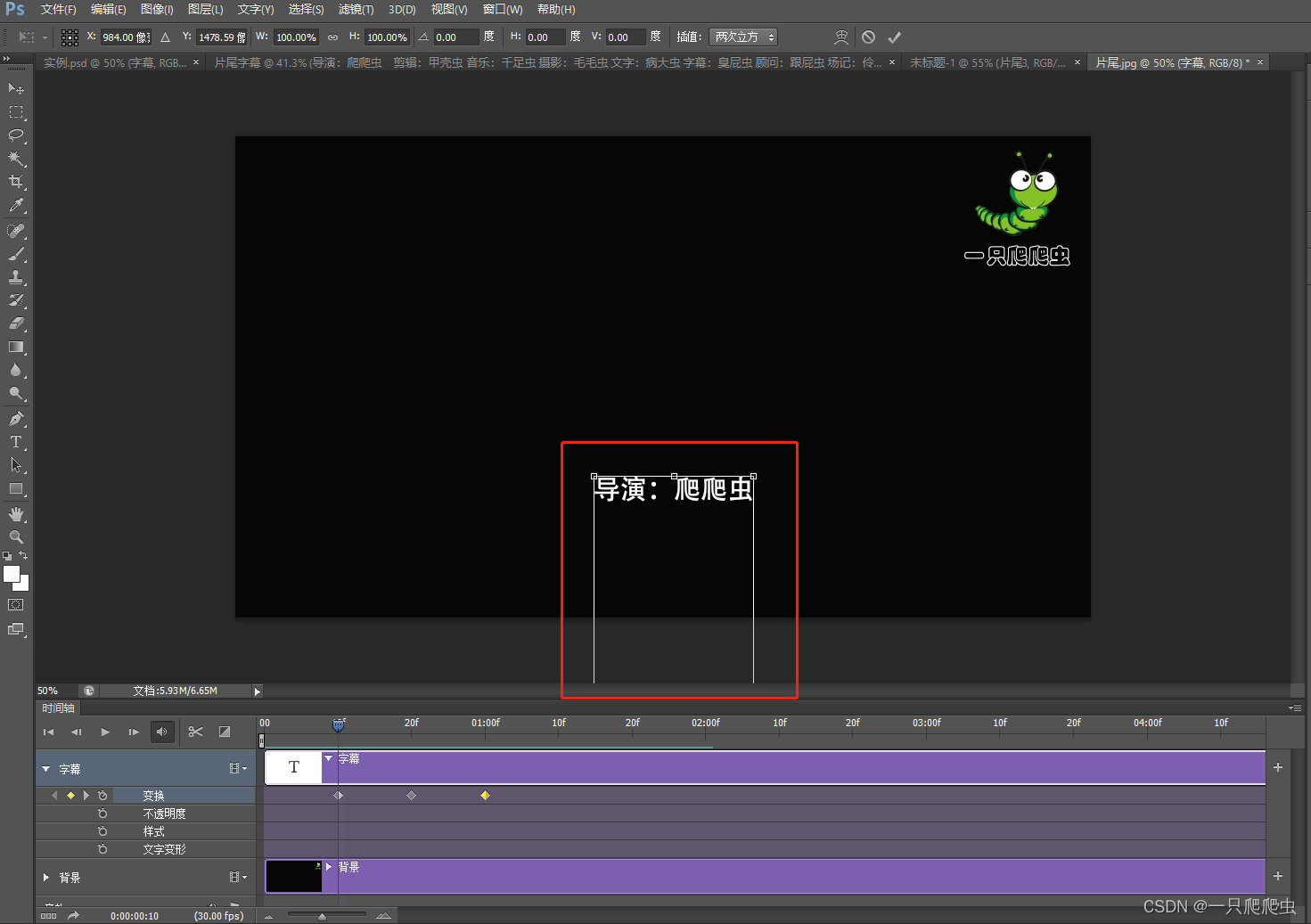This screenshot has height=924, width=1311.
Task: Click the scissors split-at-playhead icon
Action: tap(196, 732)
